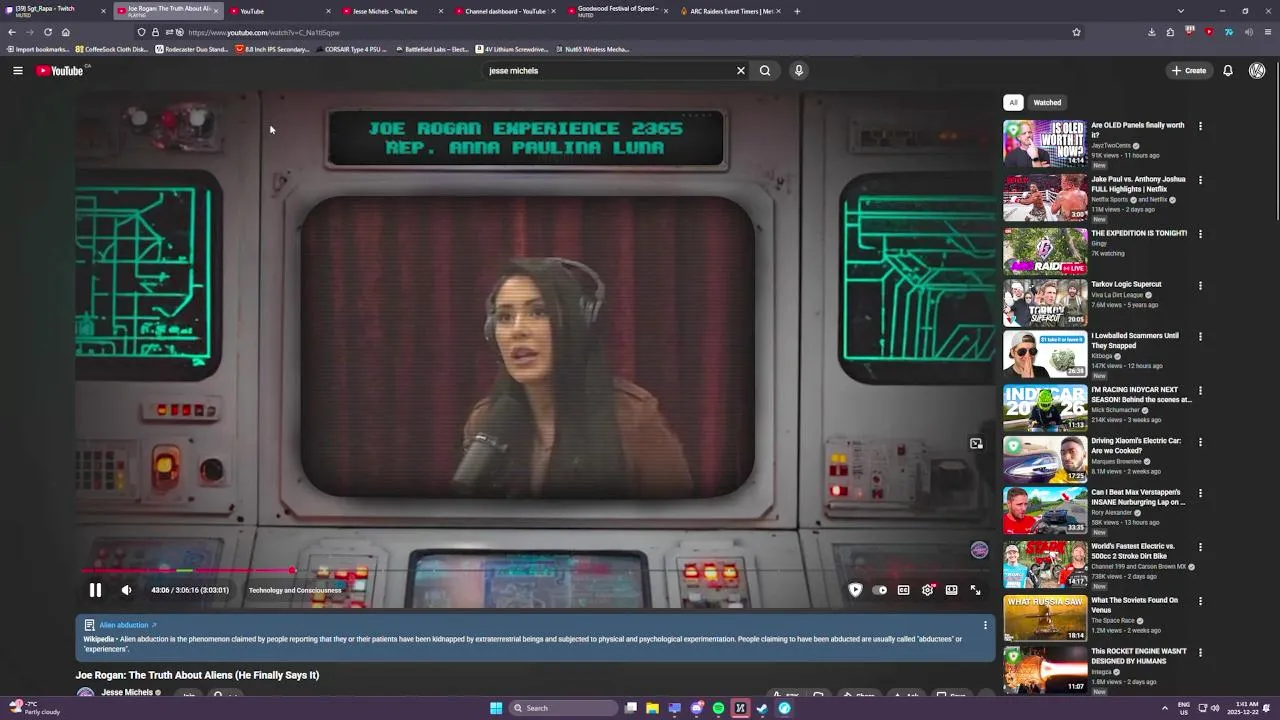Enter fullscreen mode

click(x=975, y=590)
